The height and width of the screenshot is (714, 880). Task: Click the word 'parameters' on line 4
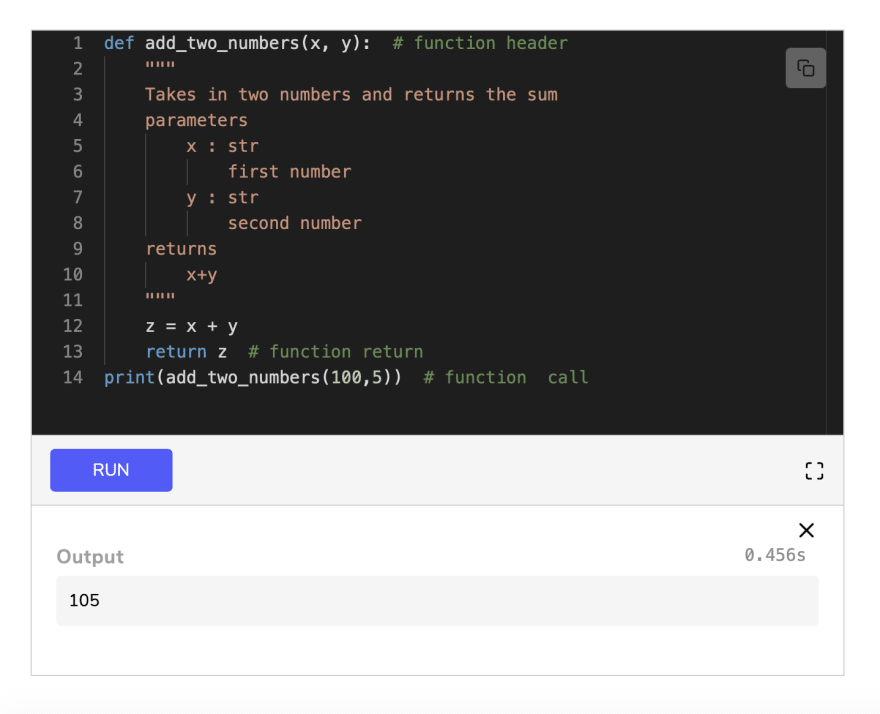tap(196, 120)
